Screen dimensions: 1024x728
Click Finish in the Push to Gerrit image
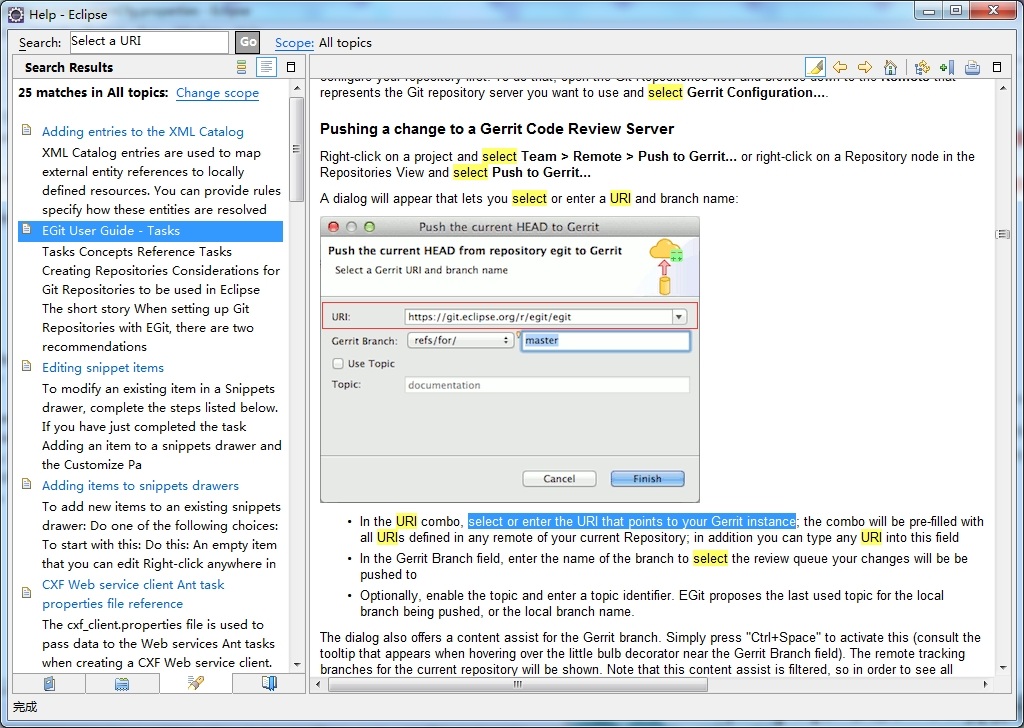[x=647, y=479]
